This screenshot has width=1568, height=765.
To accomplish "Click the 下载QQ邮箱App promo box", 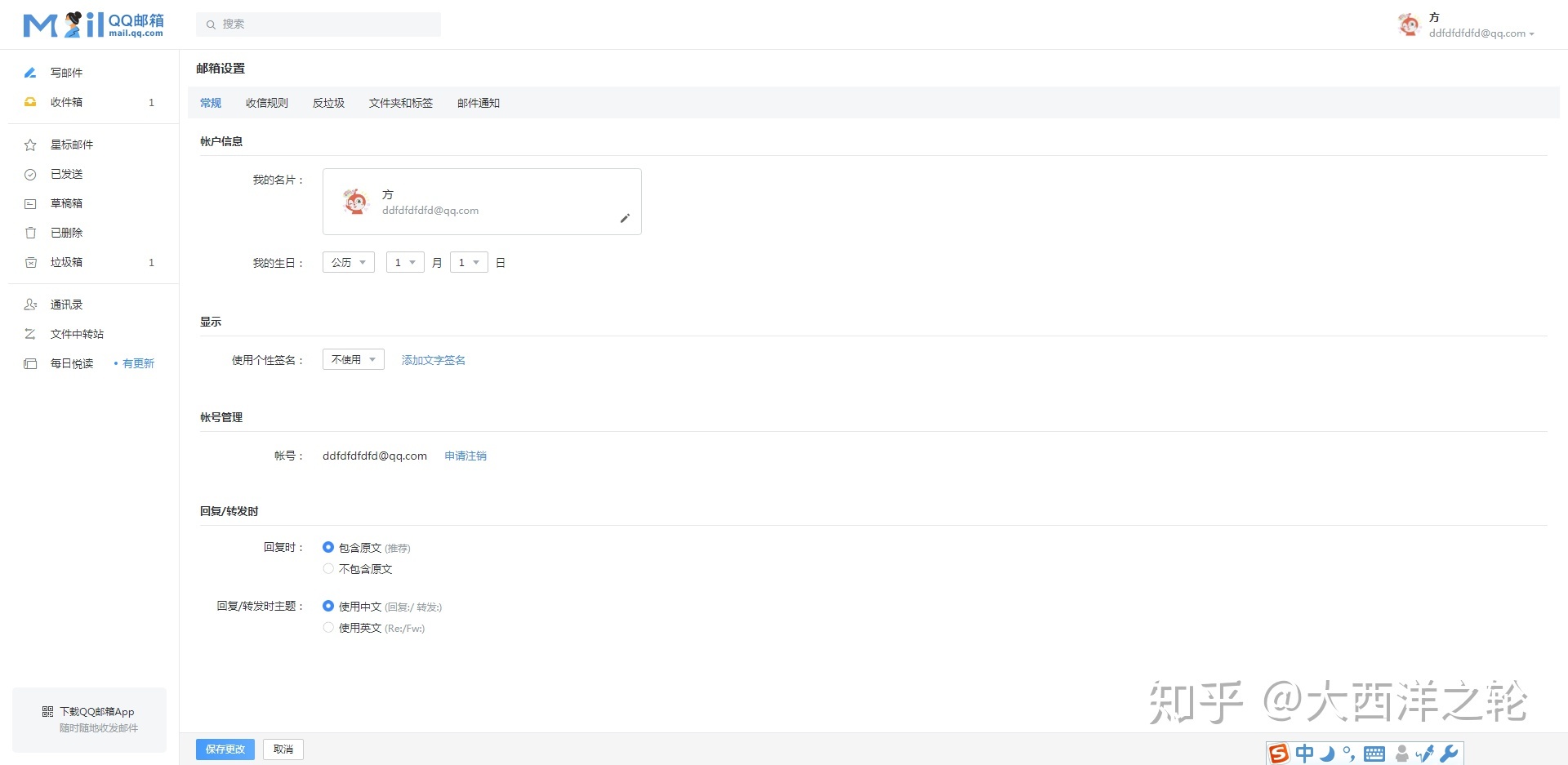I will [x=89, y=719].
